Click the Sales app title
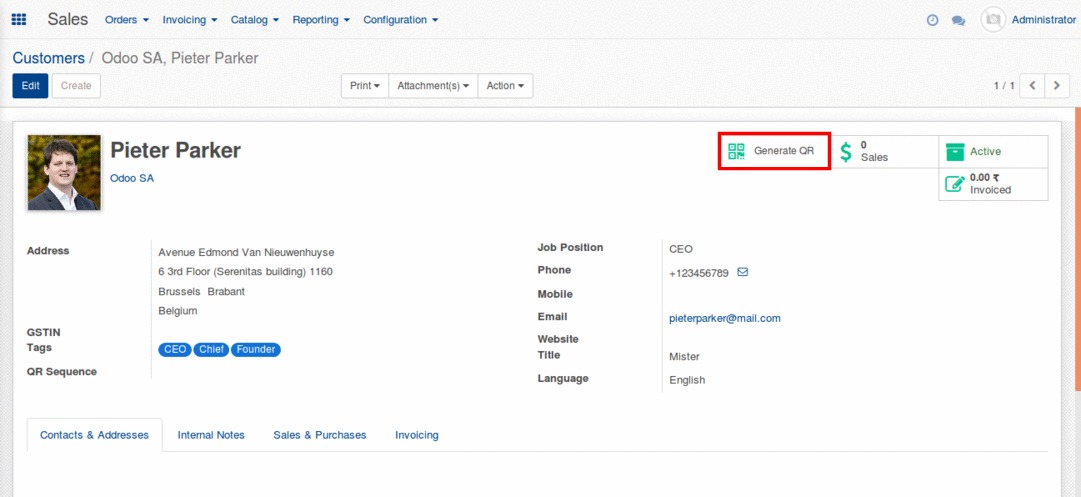The height and width of the screenshot is (497, 1081). point(68,19)
